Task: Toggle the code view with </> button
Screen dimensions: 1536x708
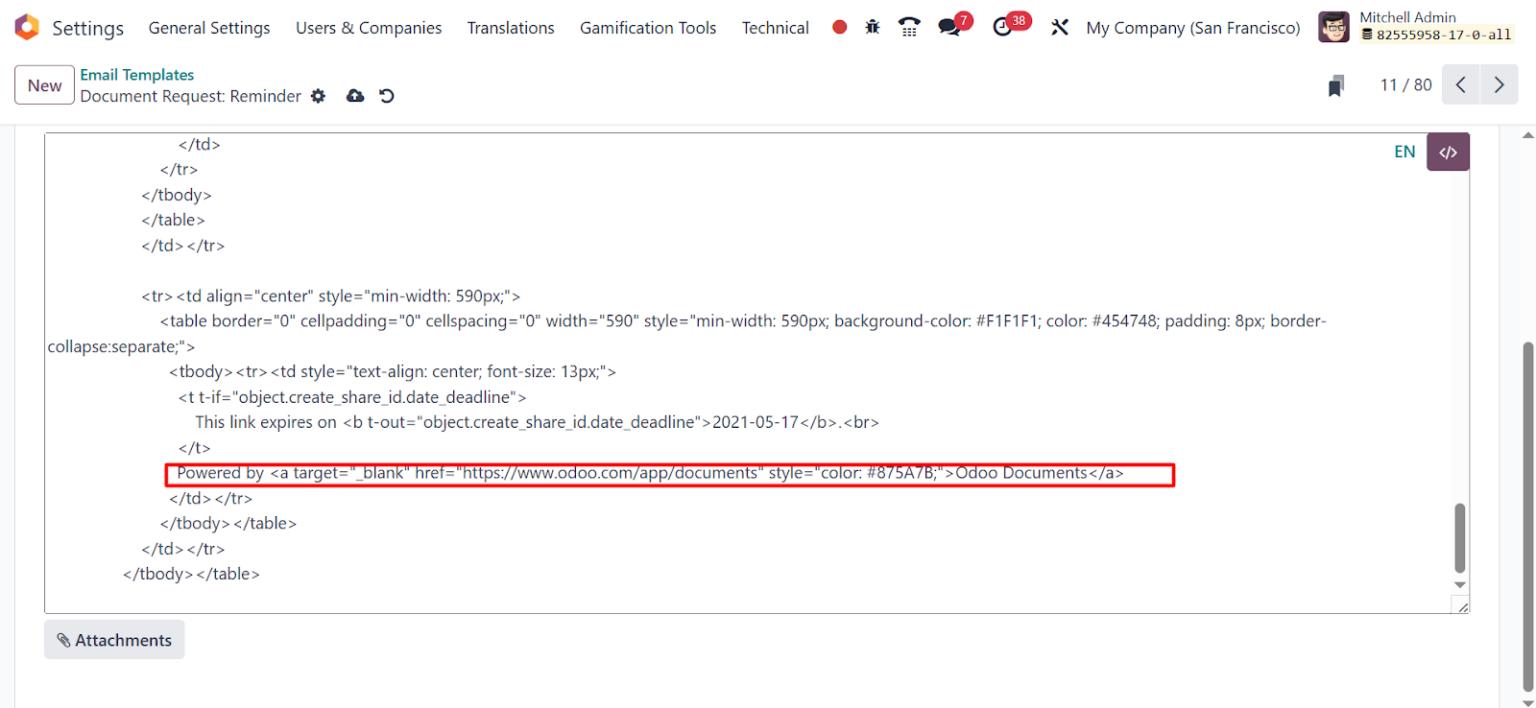Action: 1447,151
